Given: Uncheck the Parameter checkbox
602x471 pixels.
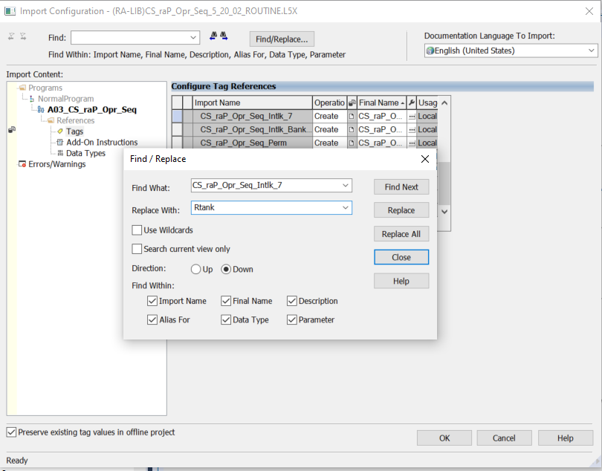Looking at the screenshot, I should pyautogui.click(x=292, y=319).
